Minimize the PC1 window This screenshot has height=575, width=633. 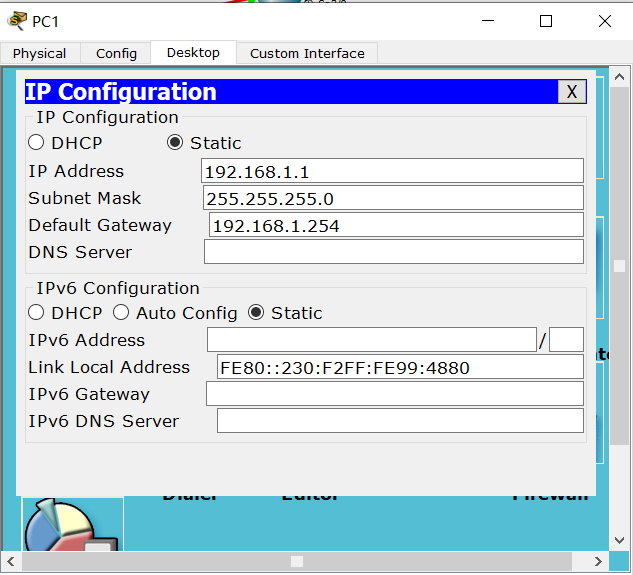click(488, 21)
